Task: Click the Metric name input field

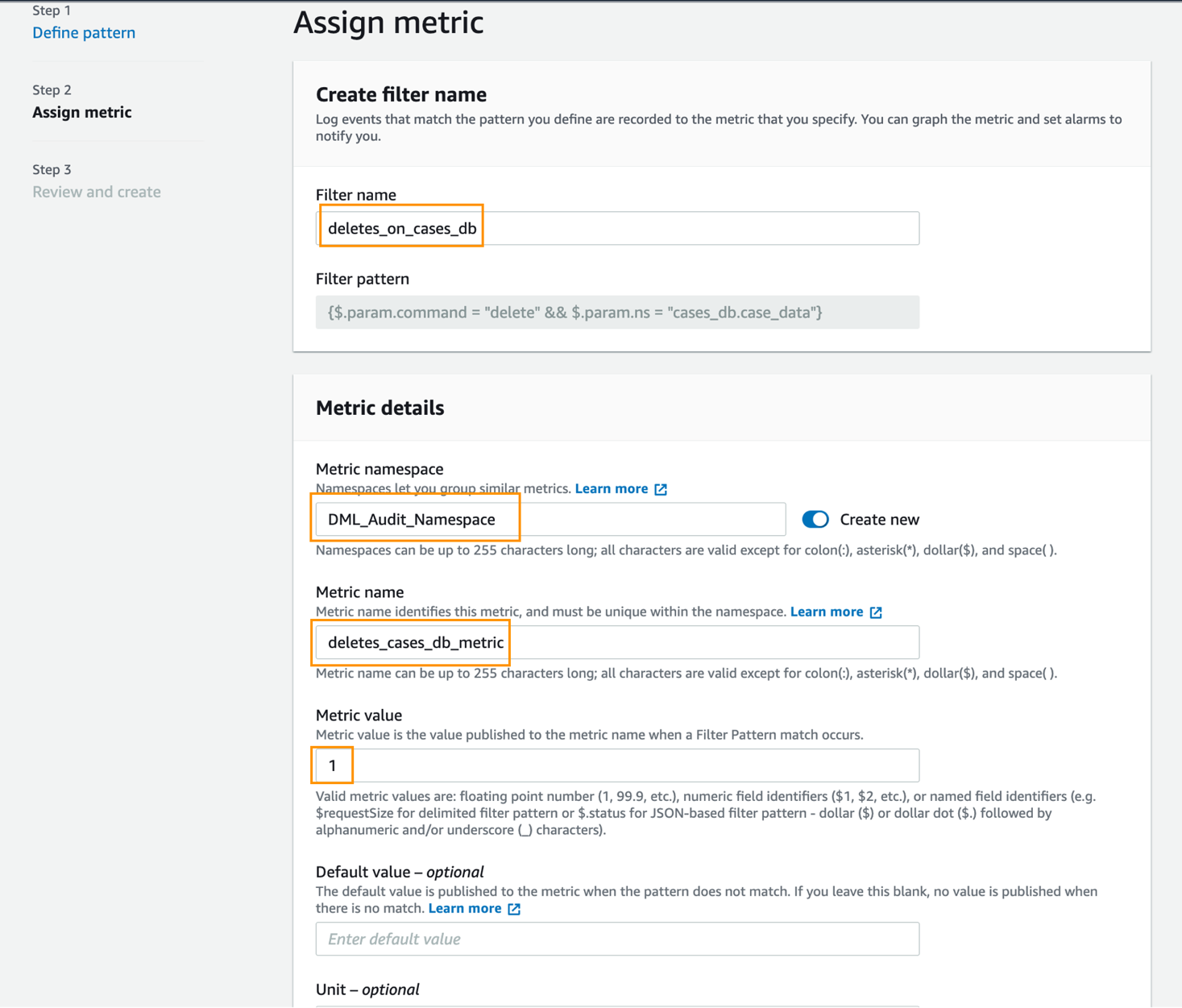Action: click(617, 642)
